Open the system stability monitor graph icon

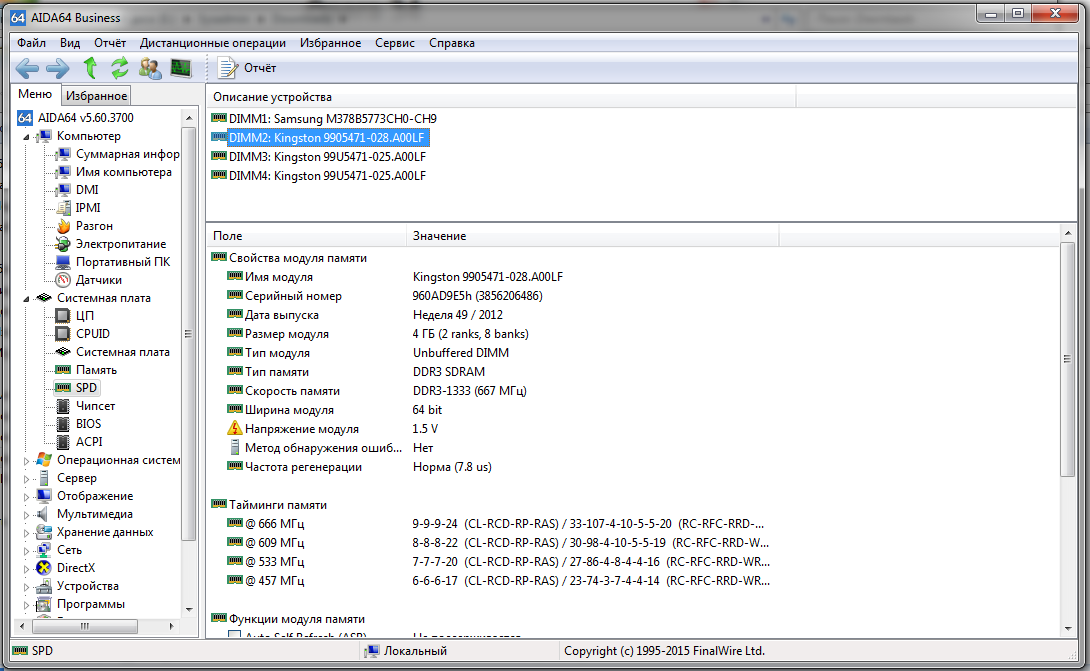(x=181, y=68)
